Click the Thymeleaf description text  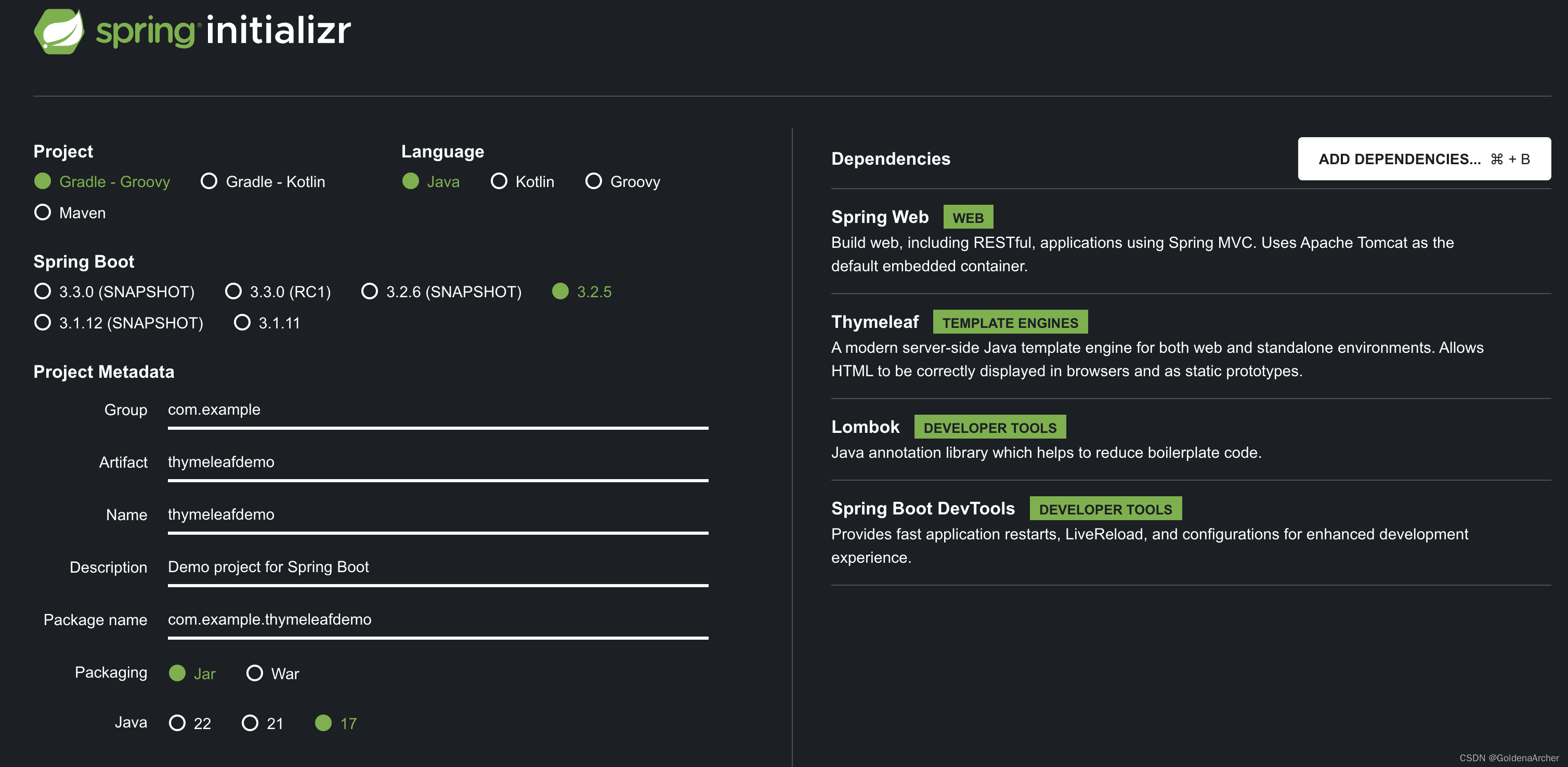coord(1157,359)
